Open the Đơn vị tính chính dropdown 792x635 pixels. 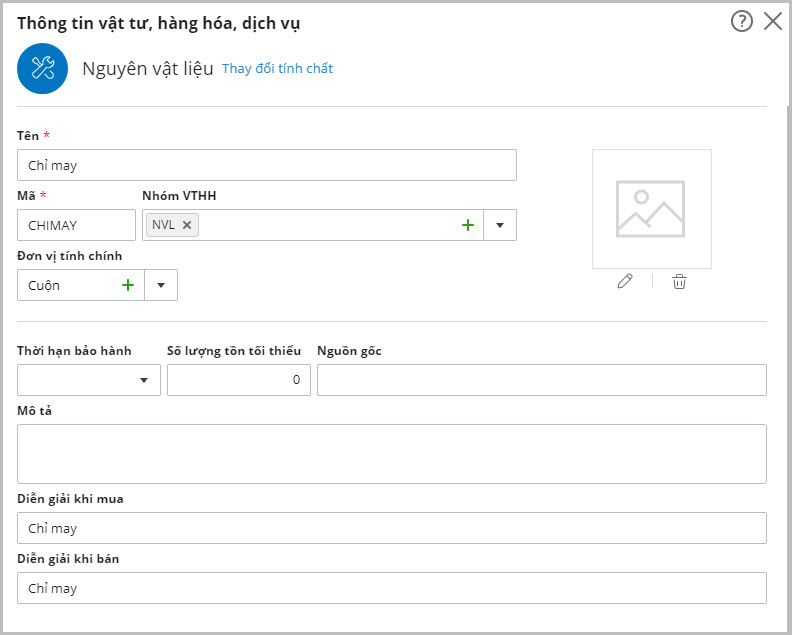point(161,285)
